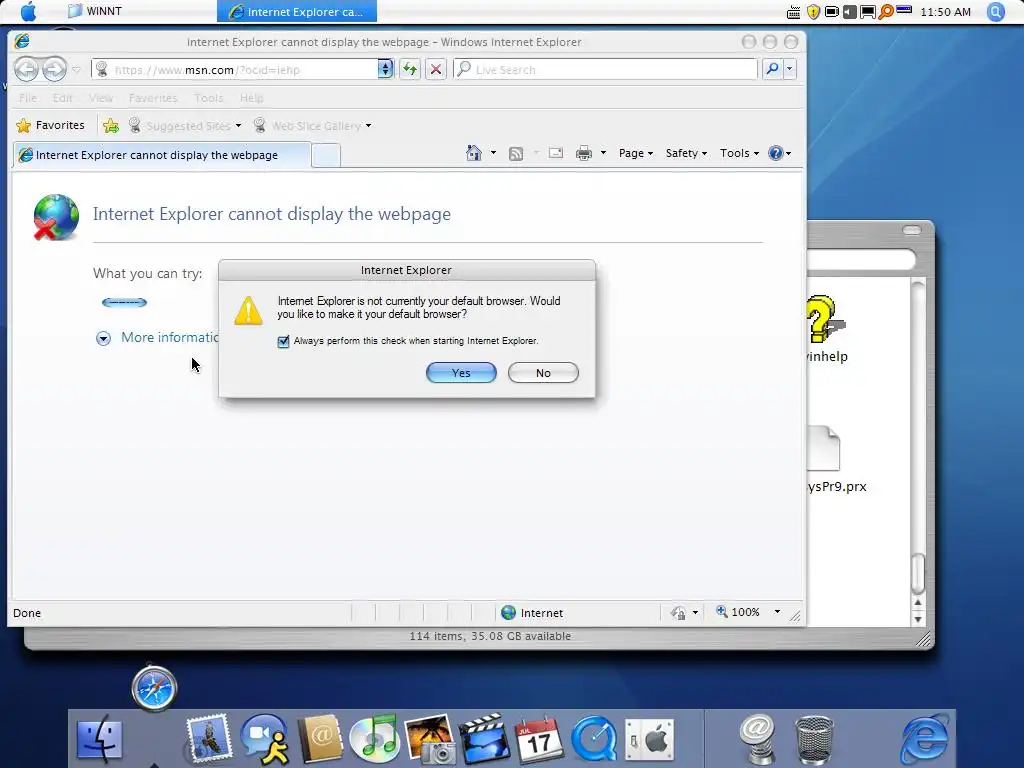Open iCal calendar showing 17
This screenshot has height=768, width=1024.
point(539,739)
